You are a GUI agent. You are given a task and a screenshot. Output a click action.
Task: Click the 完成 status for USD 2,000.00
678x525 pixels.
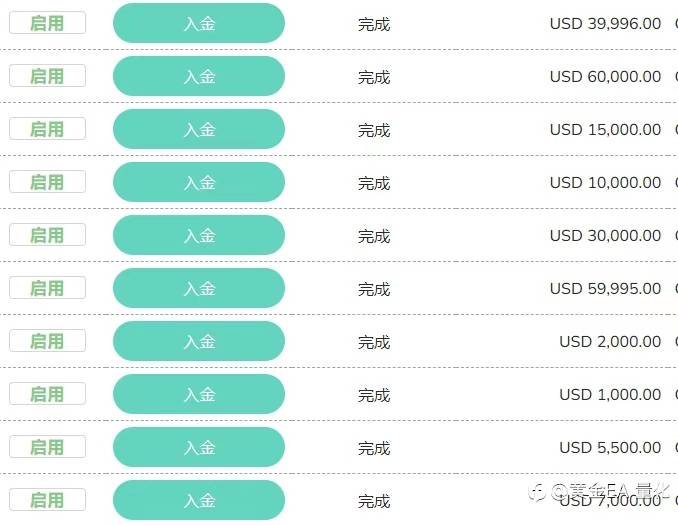(374, 342)
